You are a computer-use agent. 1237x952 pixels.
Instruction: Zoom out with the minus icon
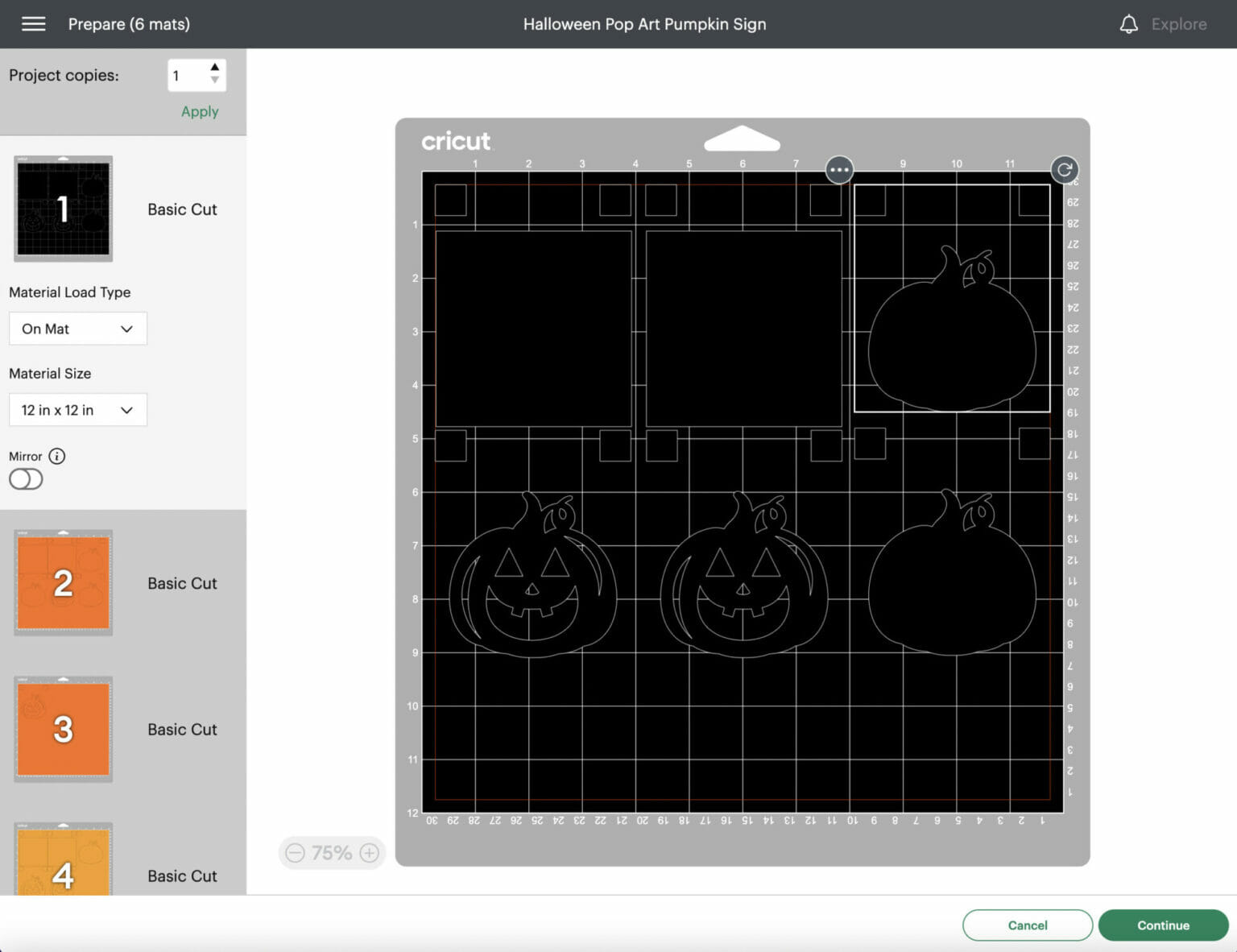(x=296, y=853)
